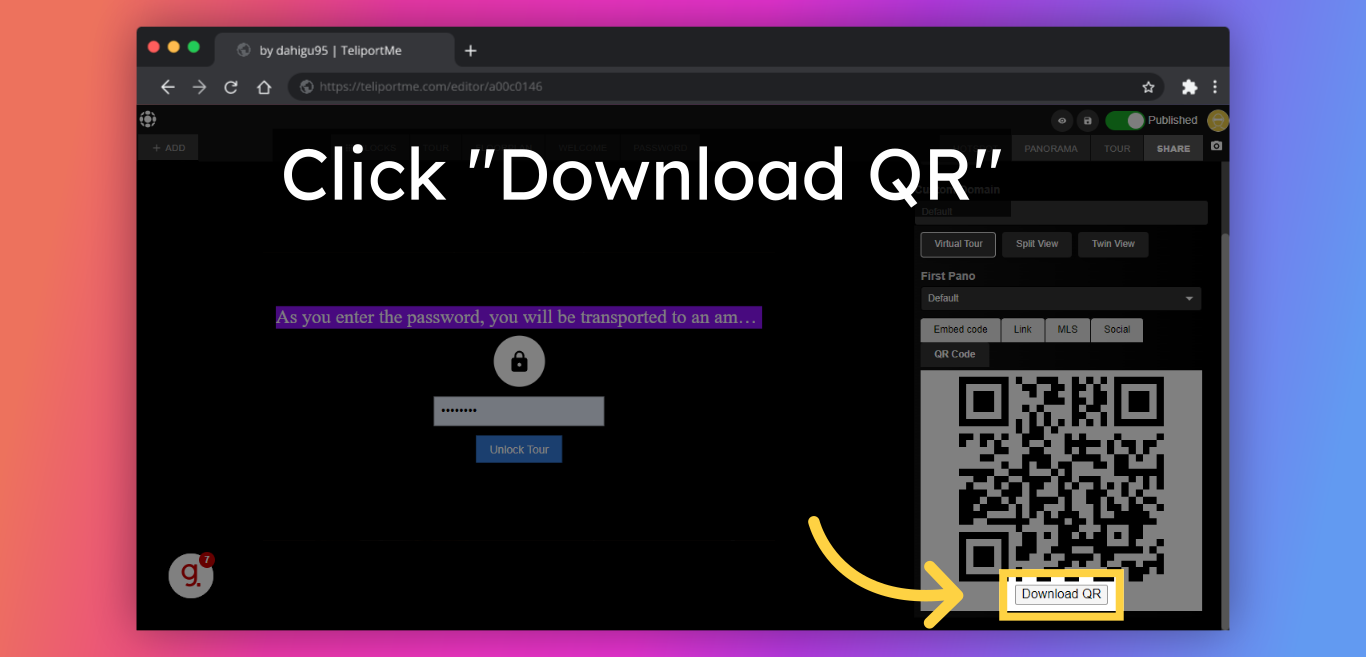This screenshot has height=657, width=1366.
Task: Select the SHARE tab
Action: (1174, 148)
